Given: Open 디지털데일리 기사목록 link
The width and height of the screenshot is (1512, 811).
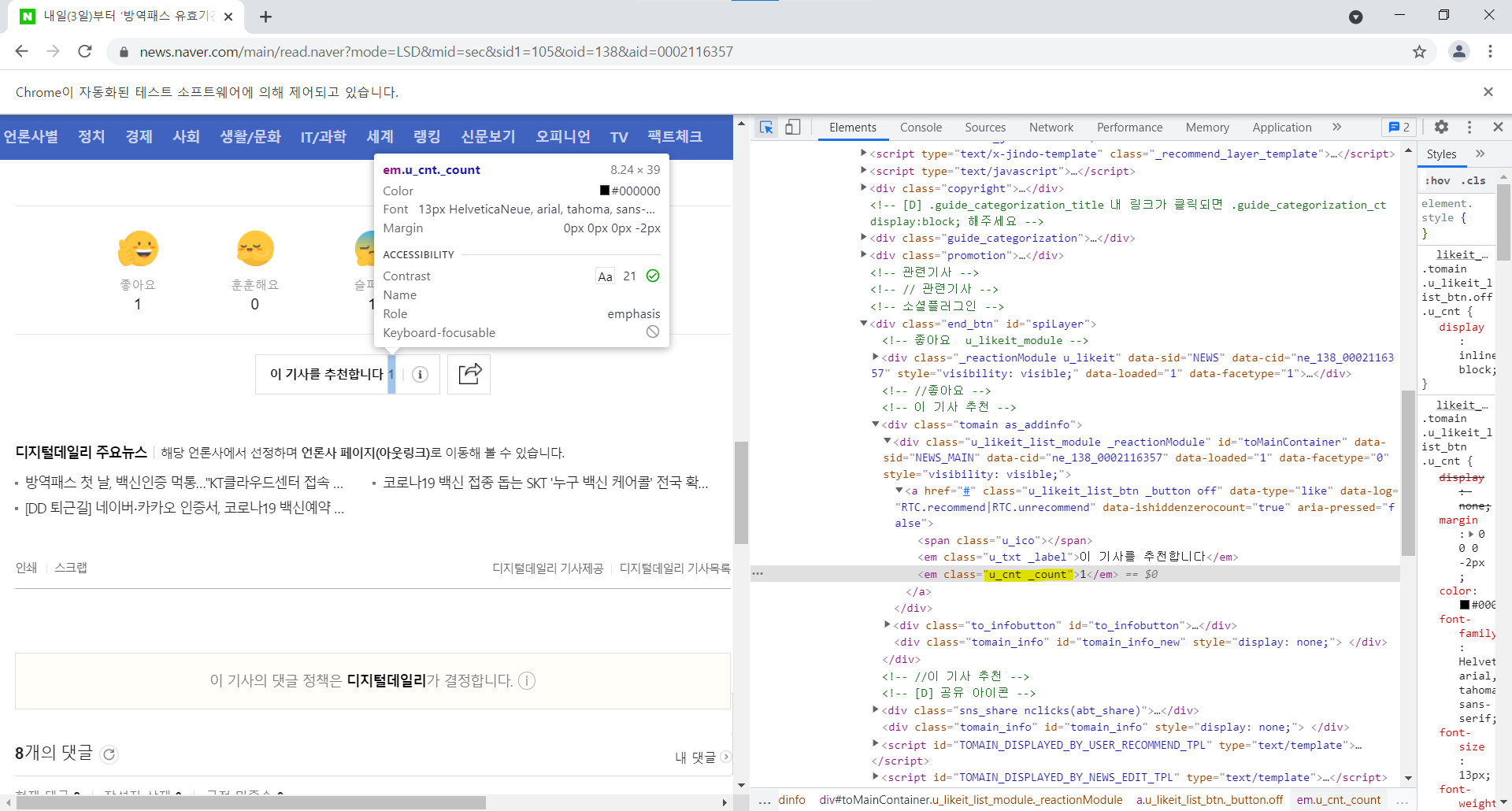Looking at the screenshot, I should pyautogui.click(x=675, y=568).
